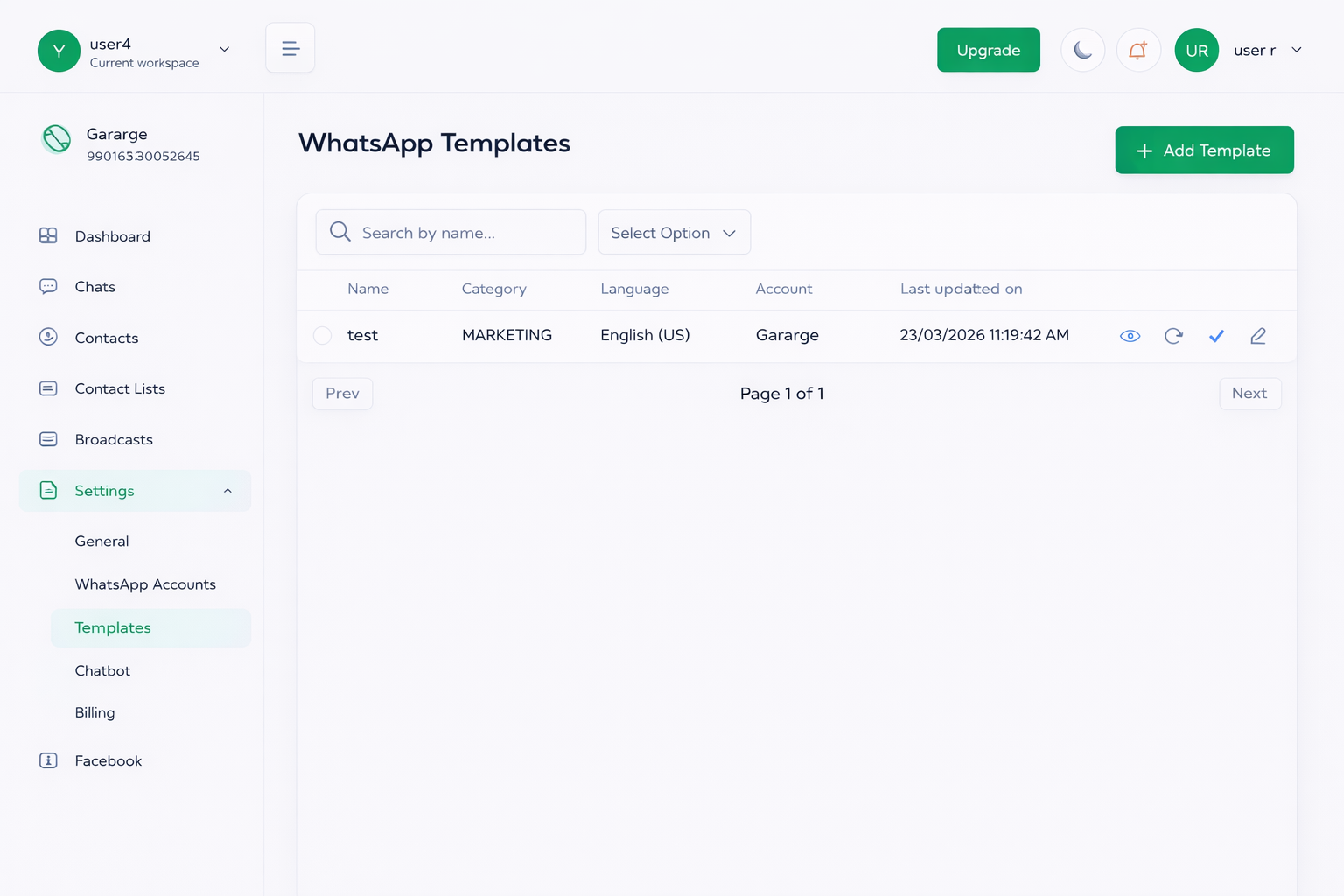
Task: Open the Broadcasts page
Action: tap(114, 439)
